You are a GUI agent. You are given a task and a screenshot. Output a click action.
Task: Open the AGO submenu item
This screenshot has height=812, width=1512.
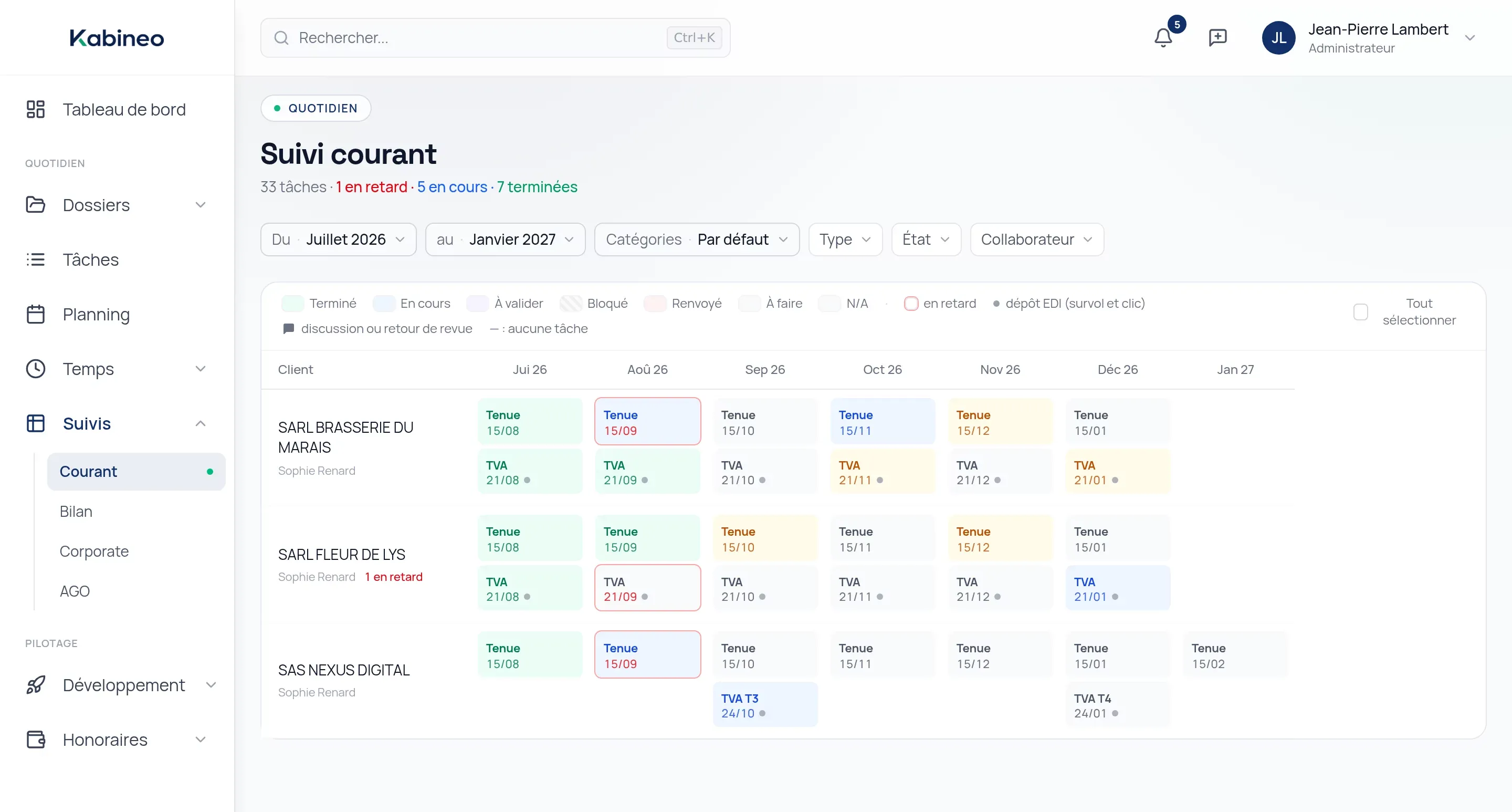[75, 591]
